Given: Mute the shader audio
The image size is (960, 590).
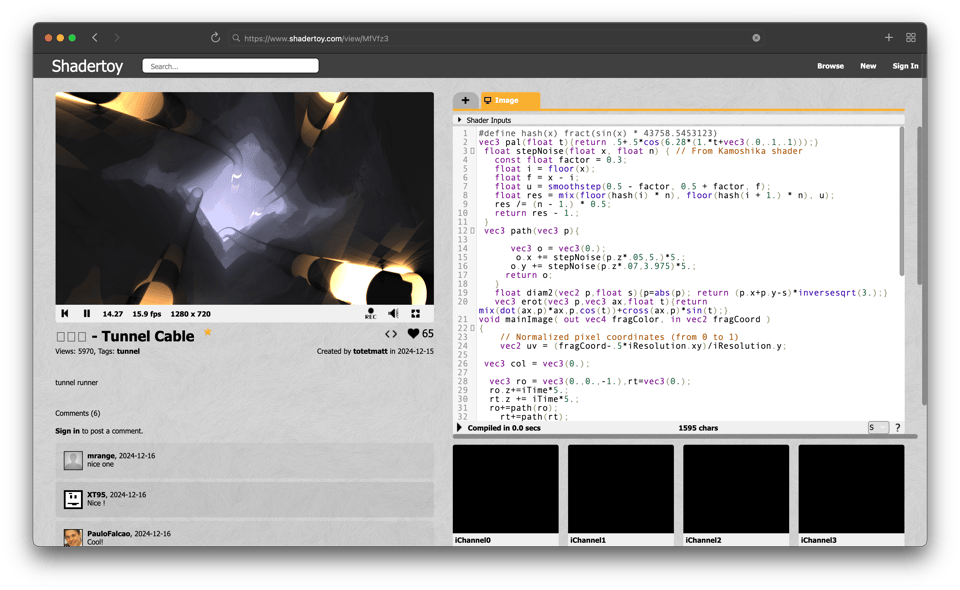Looking at the screenshot, I should click(x=393, y=314).
